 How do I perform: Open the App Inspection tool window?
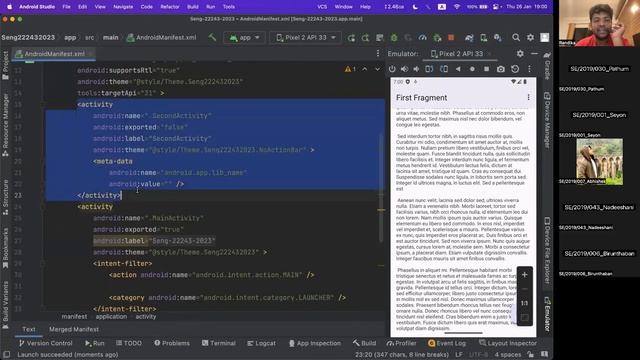315,343
